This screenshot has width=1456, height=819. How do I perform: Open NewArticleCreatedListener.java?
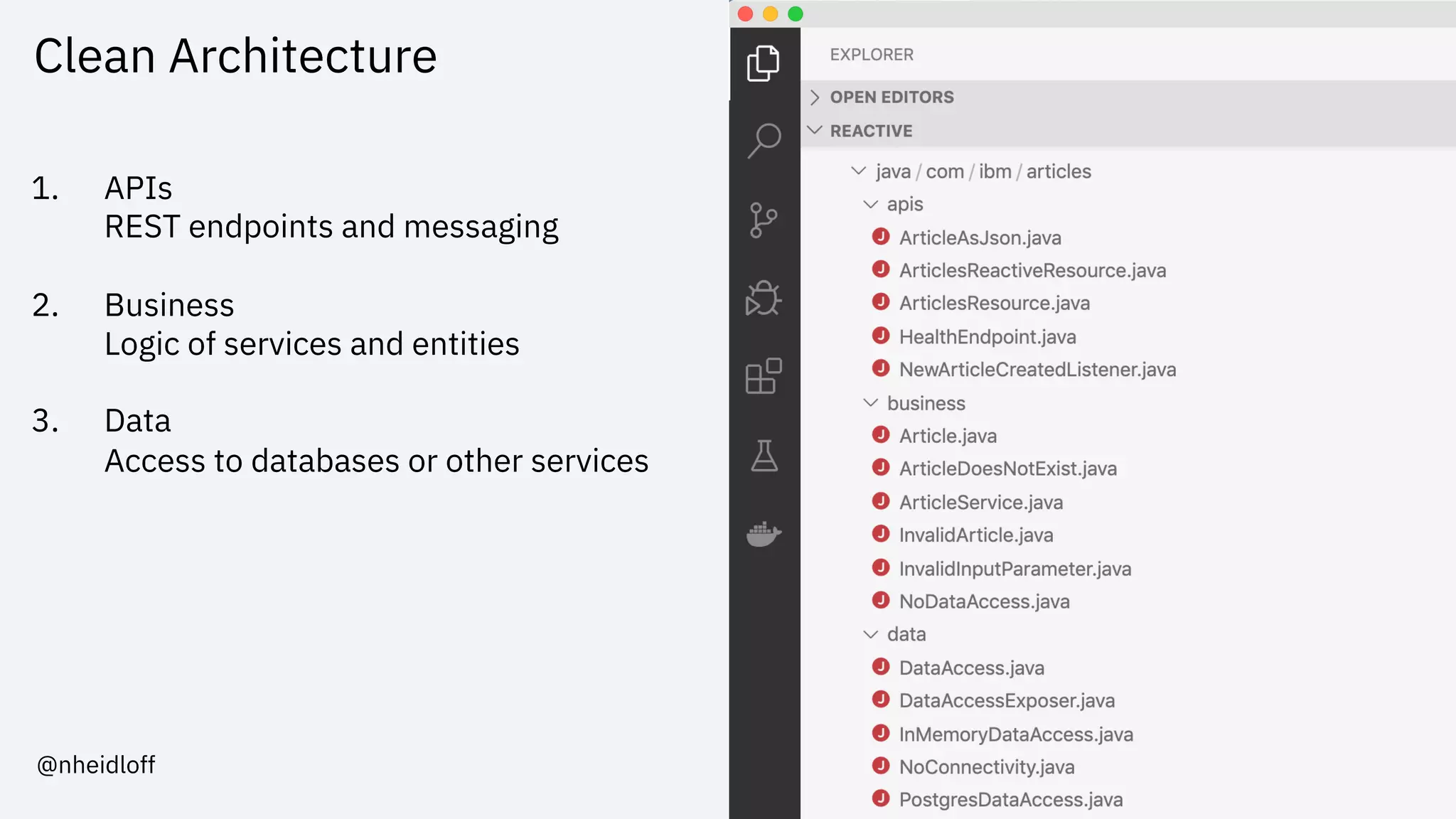(1037, 370)
